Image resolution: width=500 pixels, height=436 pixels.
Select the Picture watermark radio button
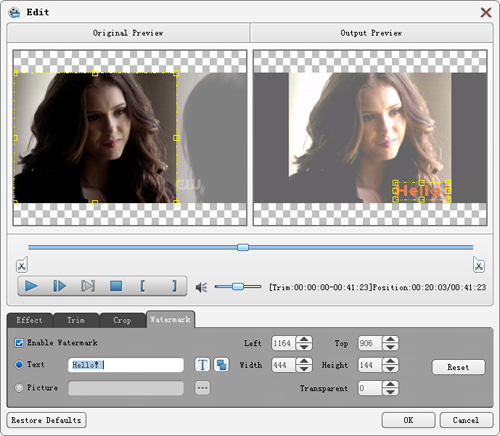click(x=19, y=388)
